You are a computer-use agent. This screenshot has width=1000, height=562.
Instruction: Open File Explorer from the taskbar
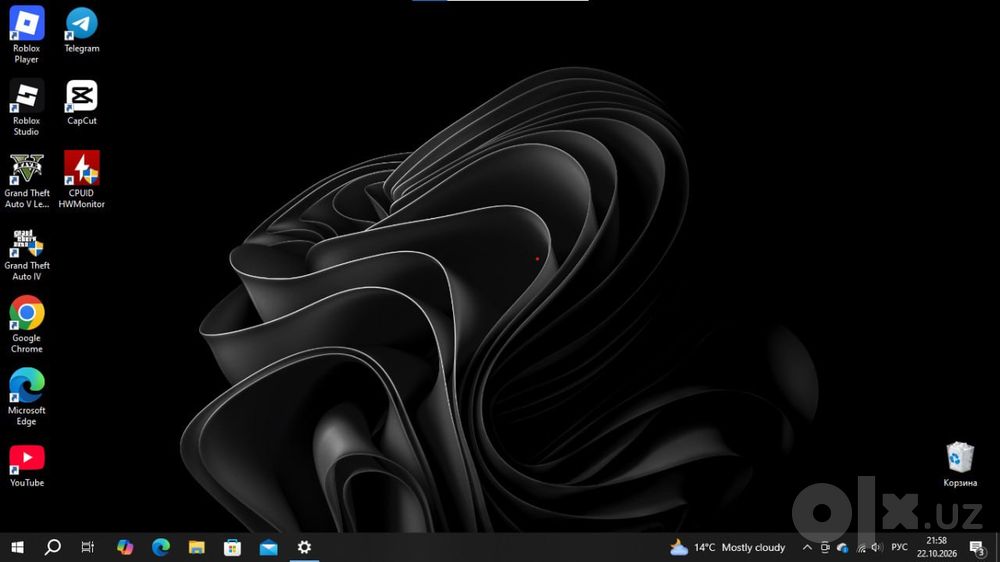coord(196,547)
